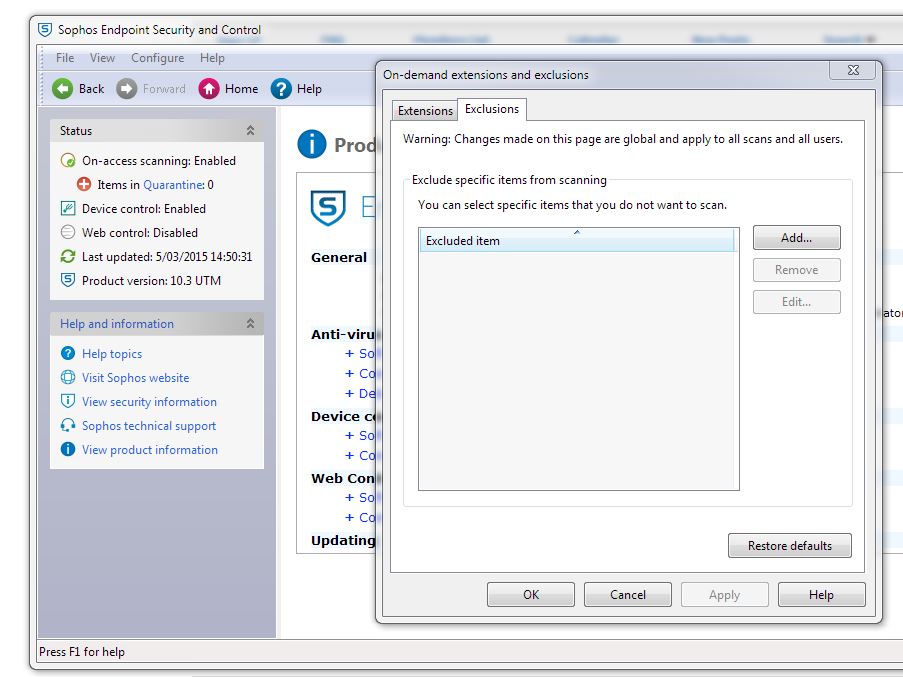Click the technical support headset icon
Image resolution: width=903 pixels, height=677 pixels.
point(68,425)
